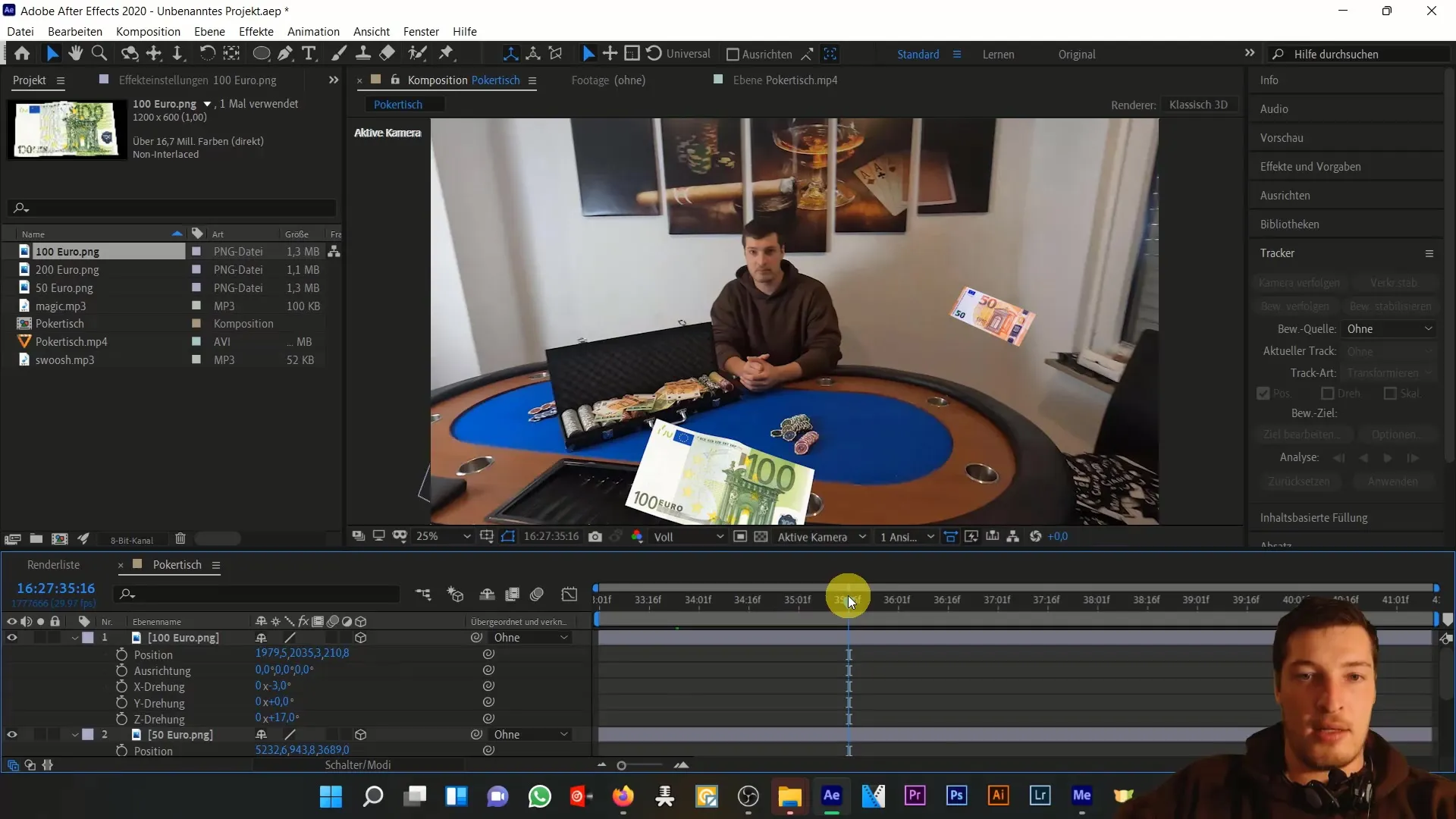Select the Type text tool

click(309, 54)
